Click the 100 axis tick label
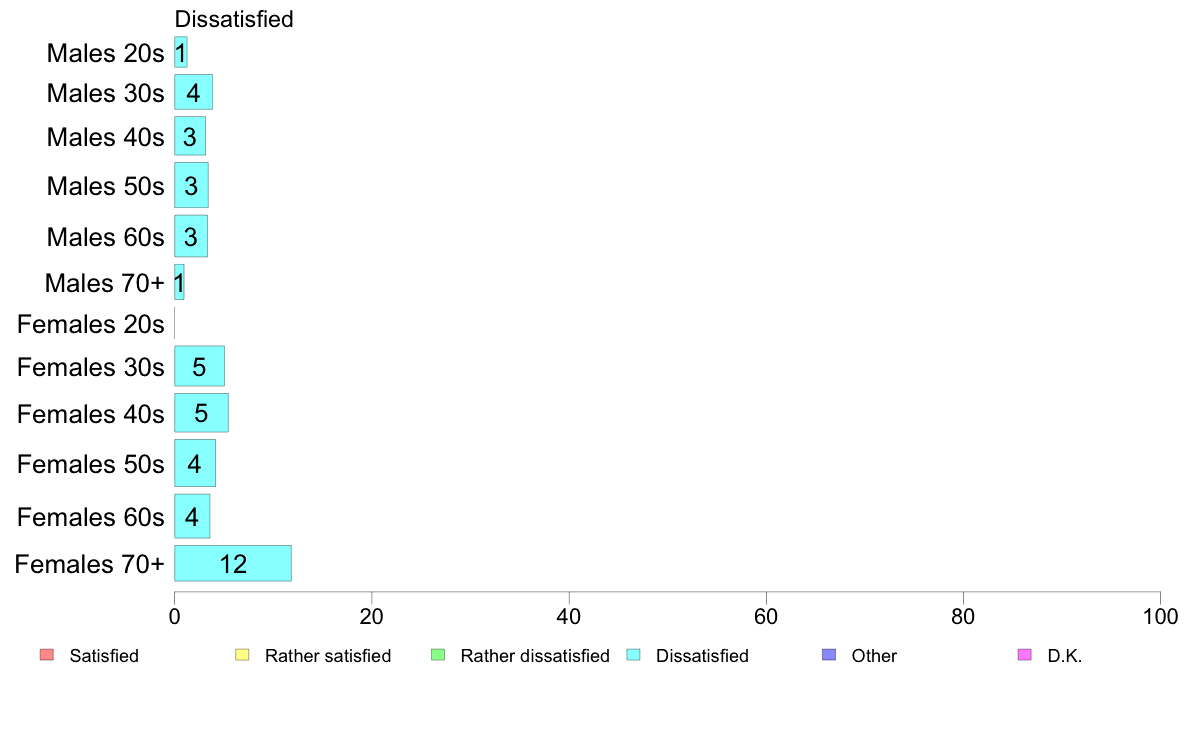 (x=1160, y=617)
